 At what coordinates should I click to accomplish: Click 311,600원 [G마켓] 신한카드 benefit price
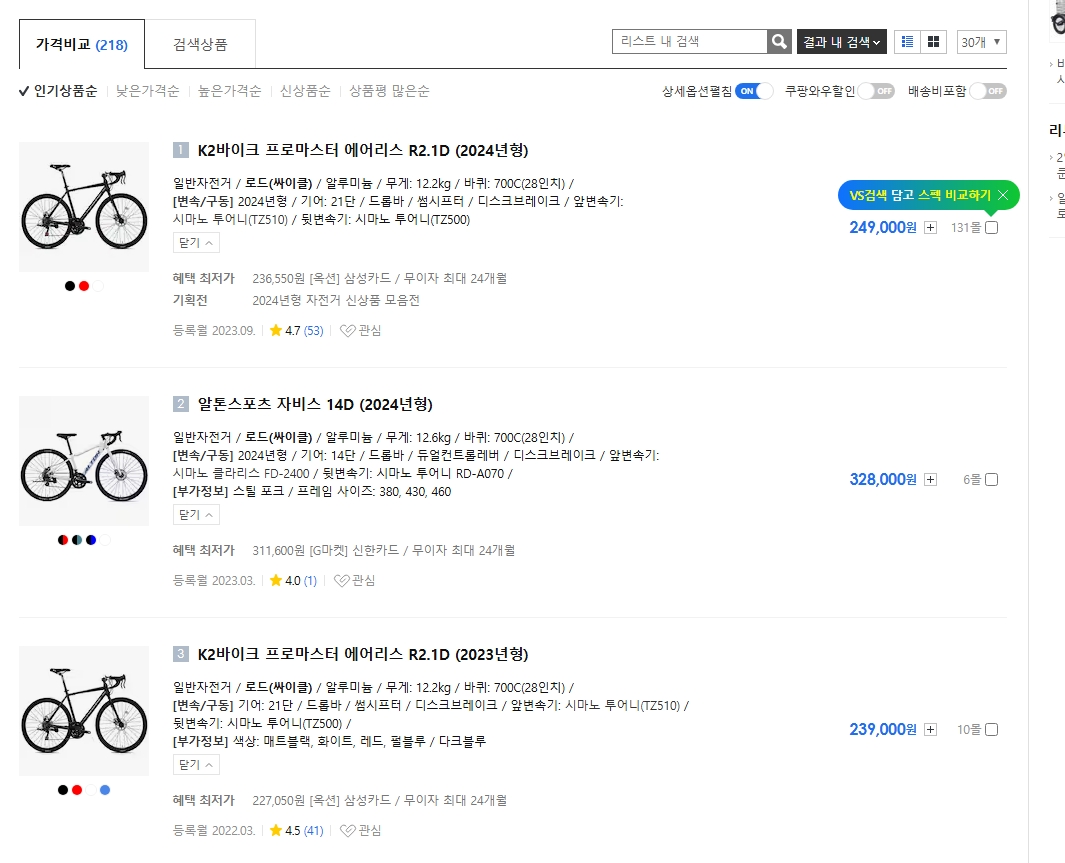point(384,550)
